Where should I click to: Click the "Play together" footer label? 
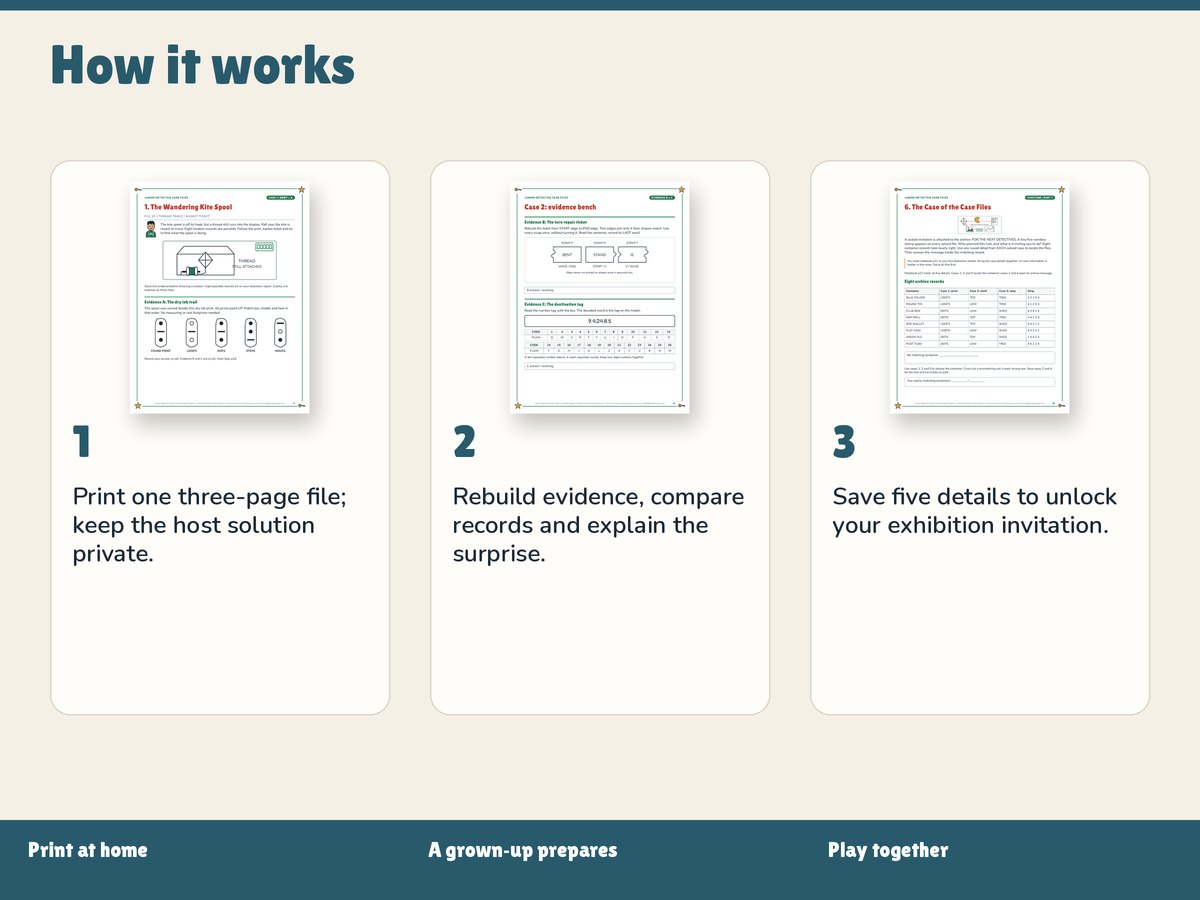(x=888, y=851)
